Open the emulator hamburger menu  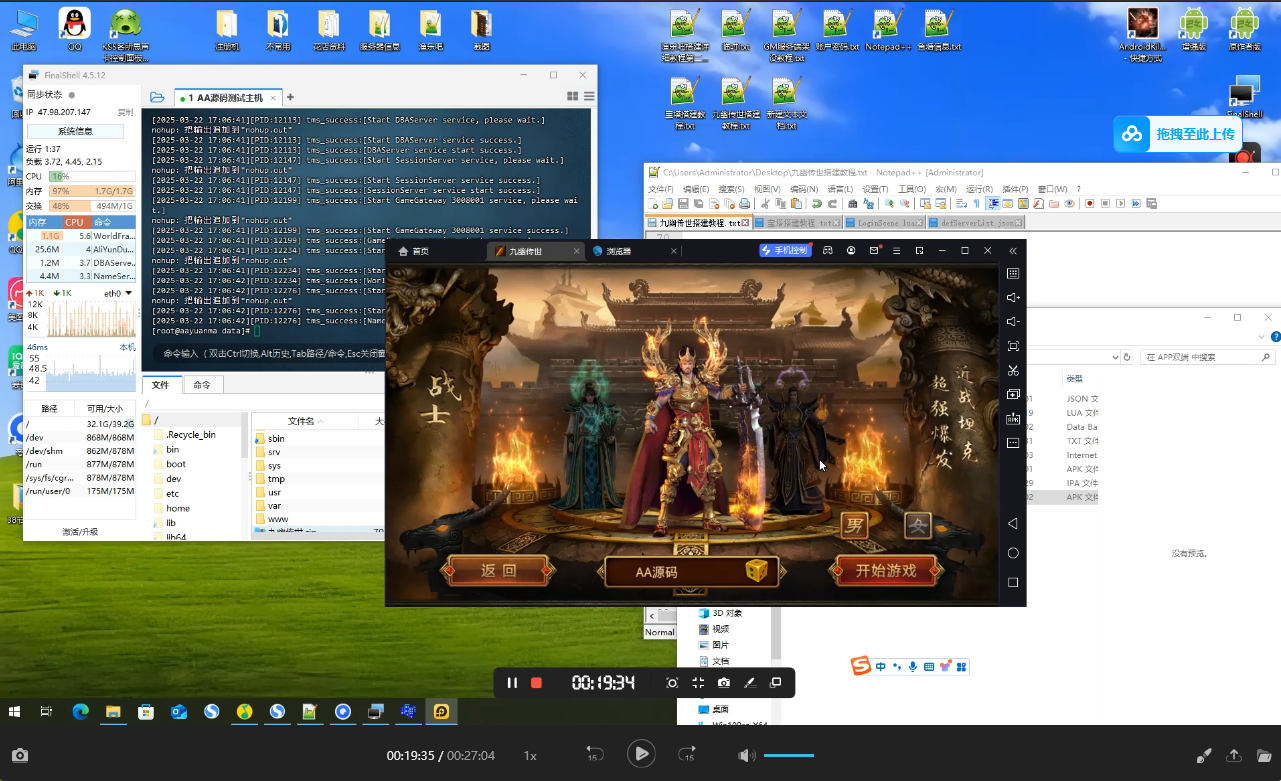coord(897,251)
